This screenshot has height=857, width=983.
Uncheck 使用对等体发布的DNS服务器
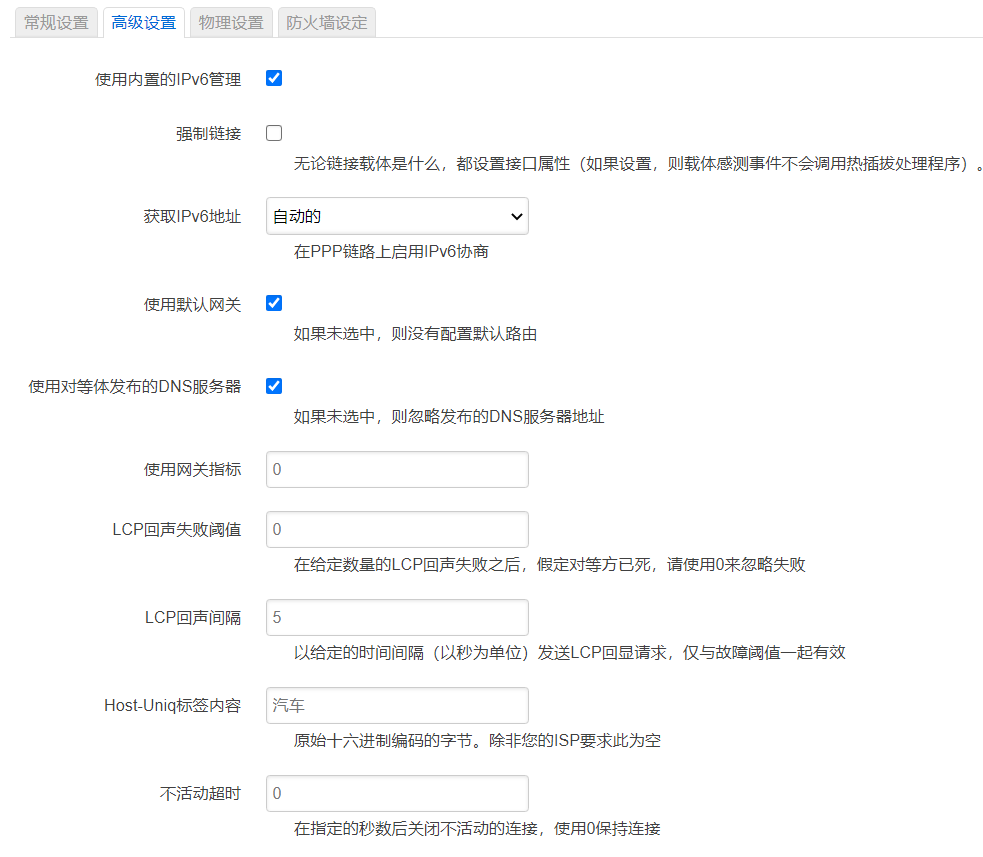[x=273, y=386]
